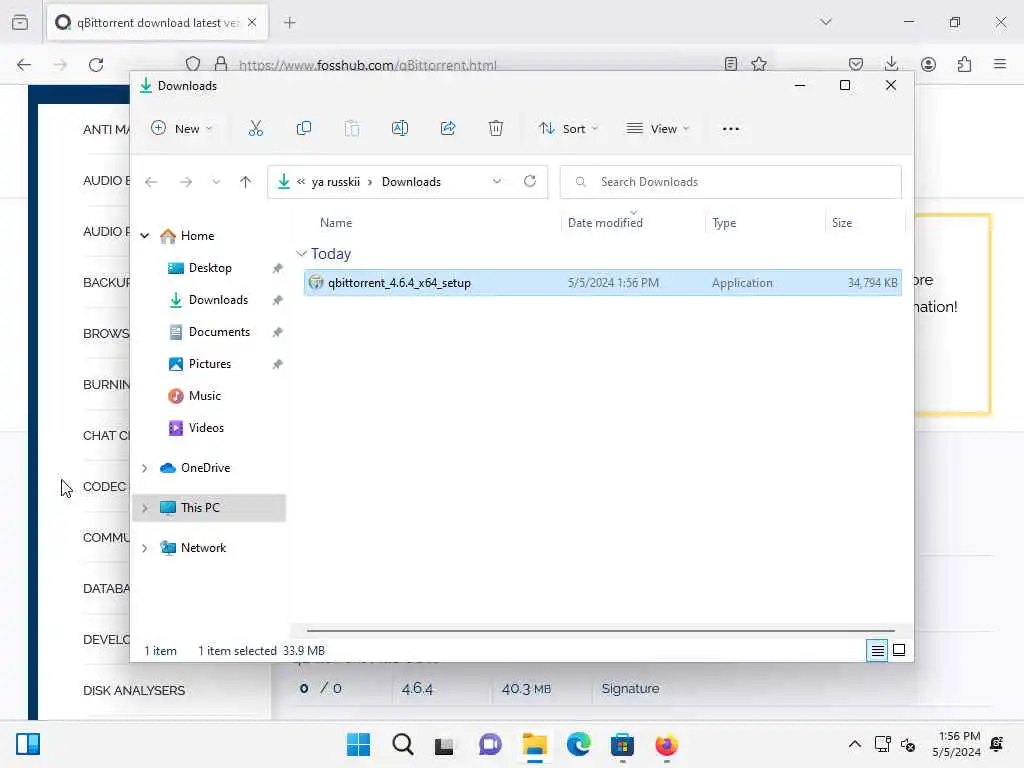
Task: Open the New item dropdown
Action: [x=182, y=129]
